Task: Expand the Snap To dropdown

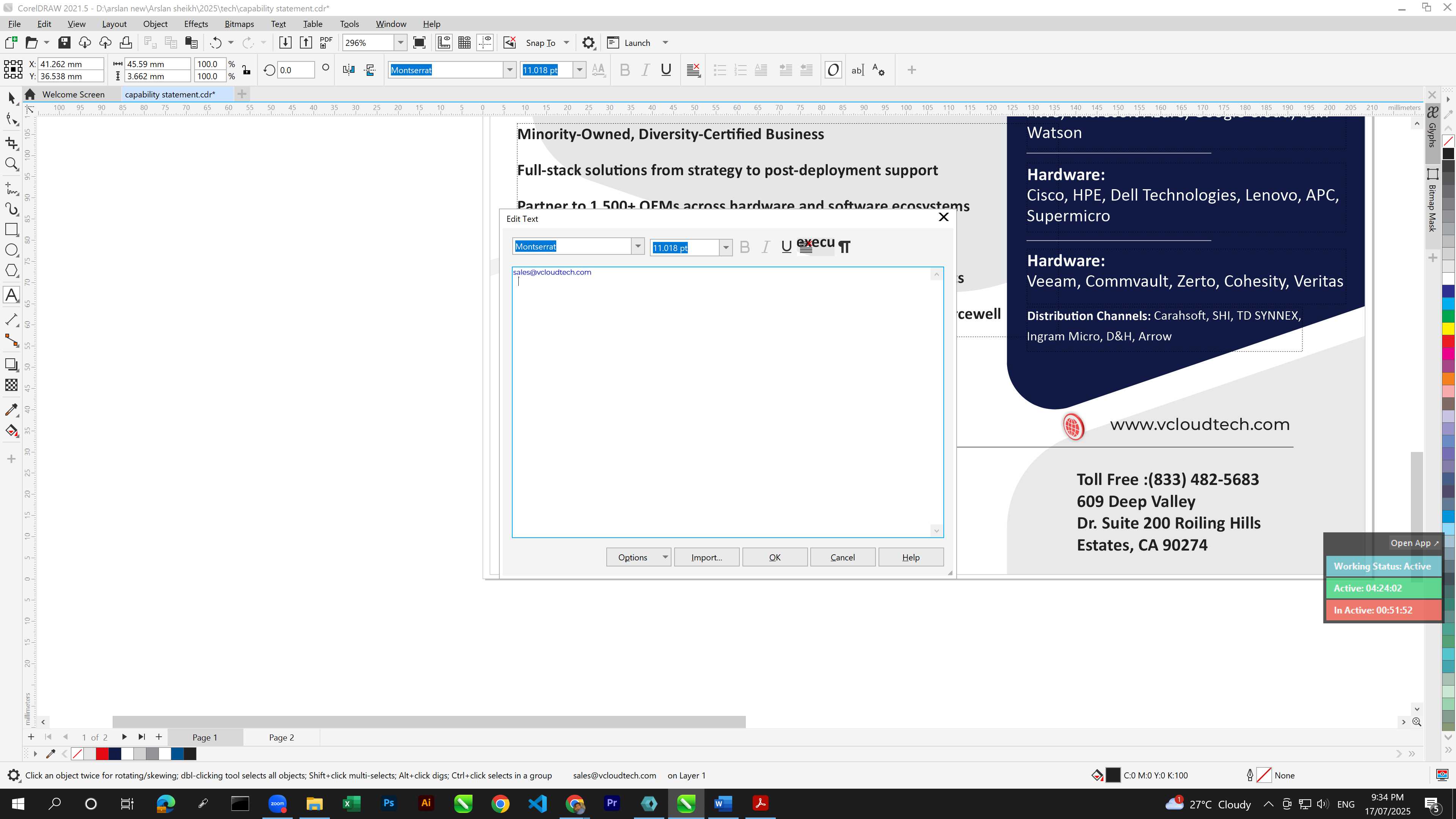Action: [566, 42]
